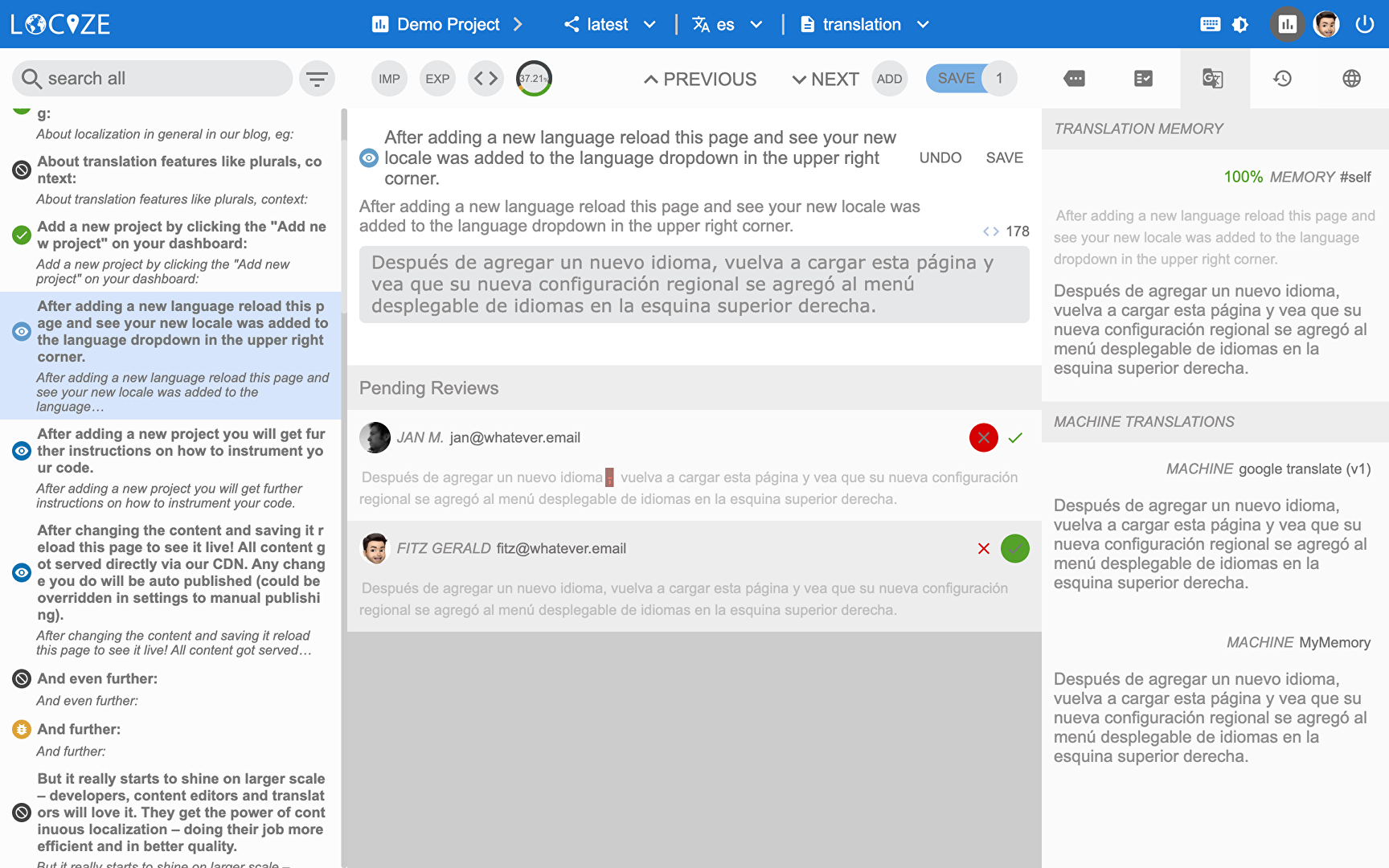
Task: Reject Jan M.'s pending review
Action: tap(983, 438)
